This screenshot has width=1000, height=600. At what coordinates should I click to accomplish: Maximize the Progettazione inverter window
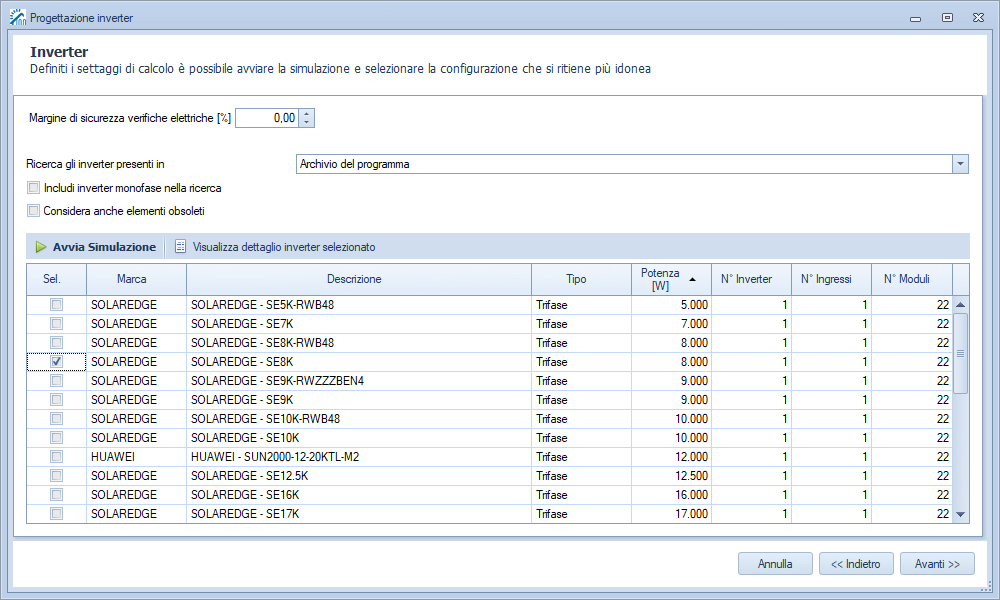947,18
